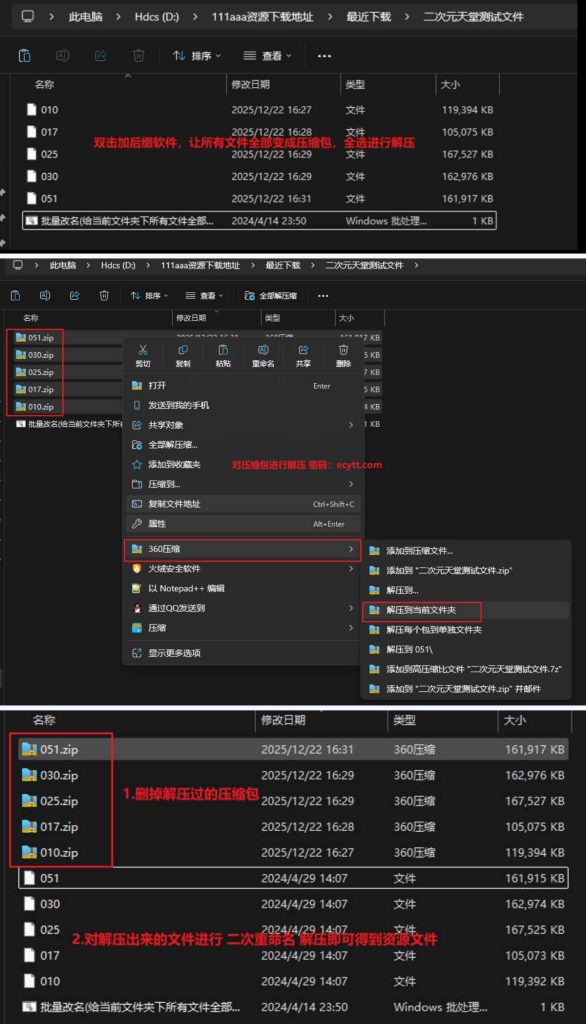Select file 010 sized 119,392 KB

[x=293, y=981]
